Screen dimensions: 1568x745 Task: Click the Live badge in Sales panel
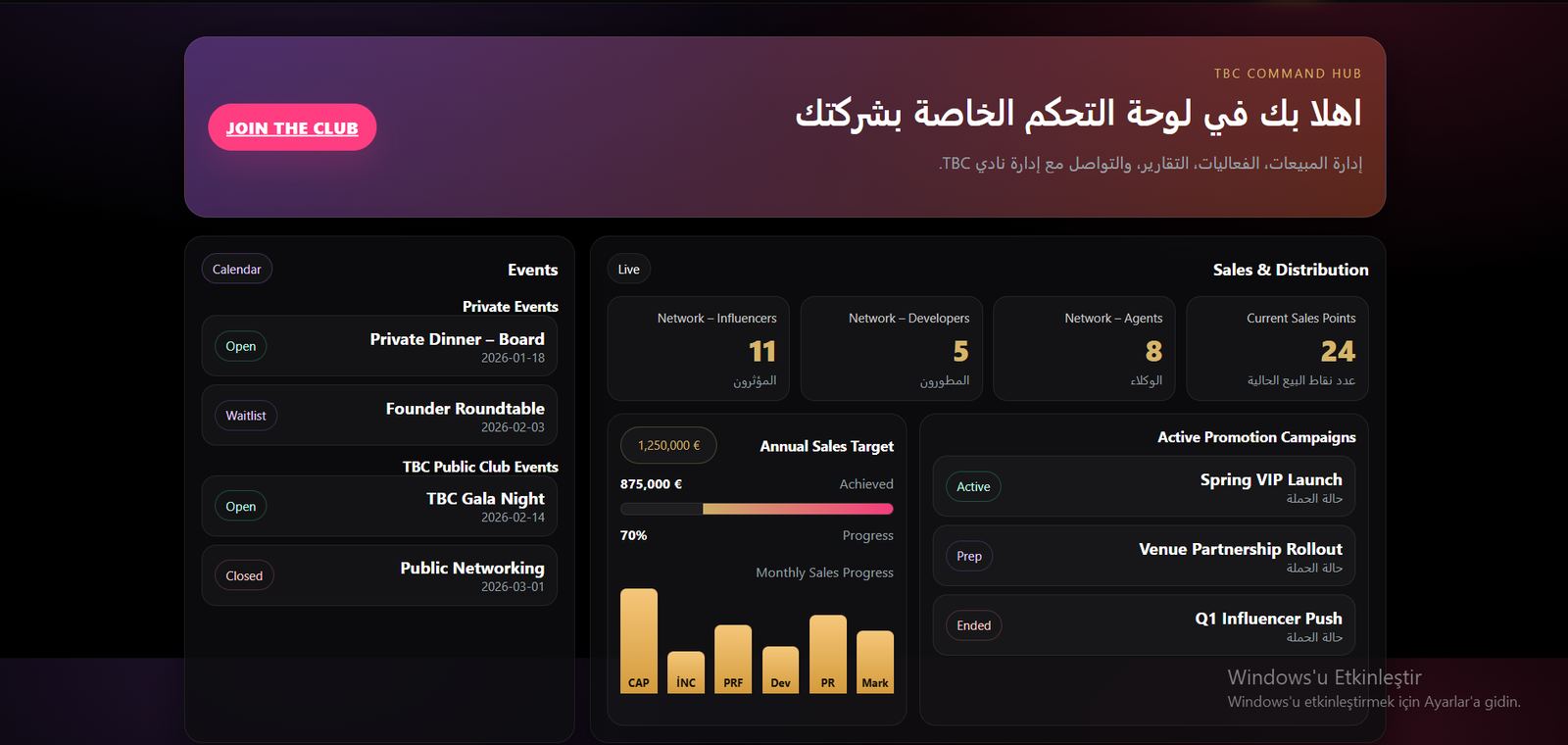tap(629, 270)
